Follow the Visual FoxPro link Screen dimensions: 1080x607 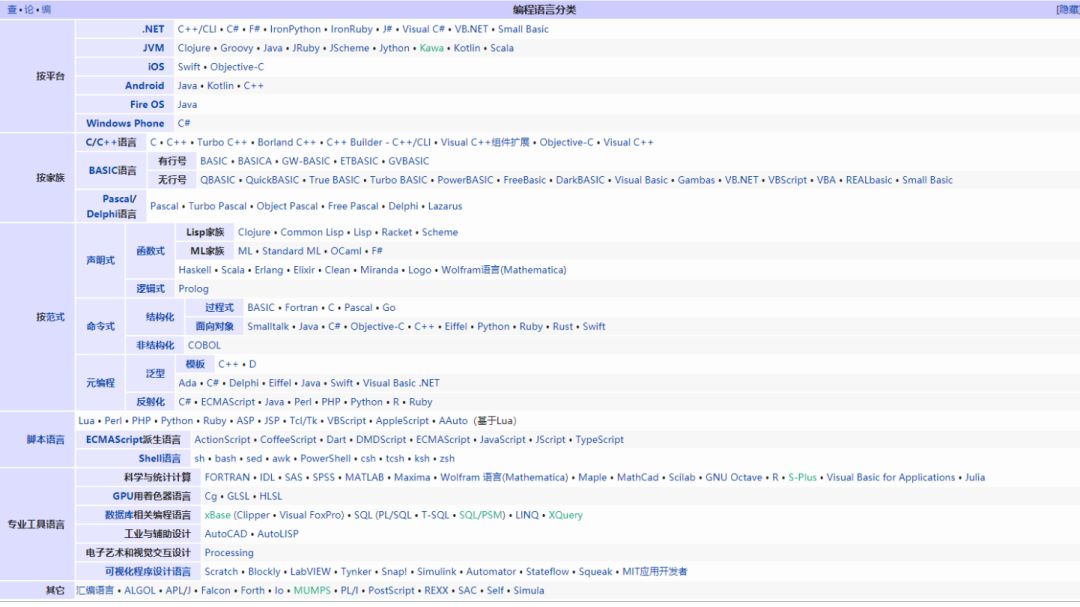click(311, 515)
